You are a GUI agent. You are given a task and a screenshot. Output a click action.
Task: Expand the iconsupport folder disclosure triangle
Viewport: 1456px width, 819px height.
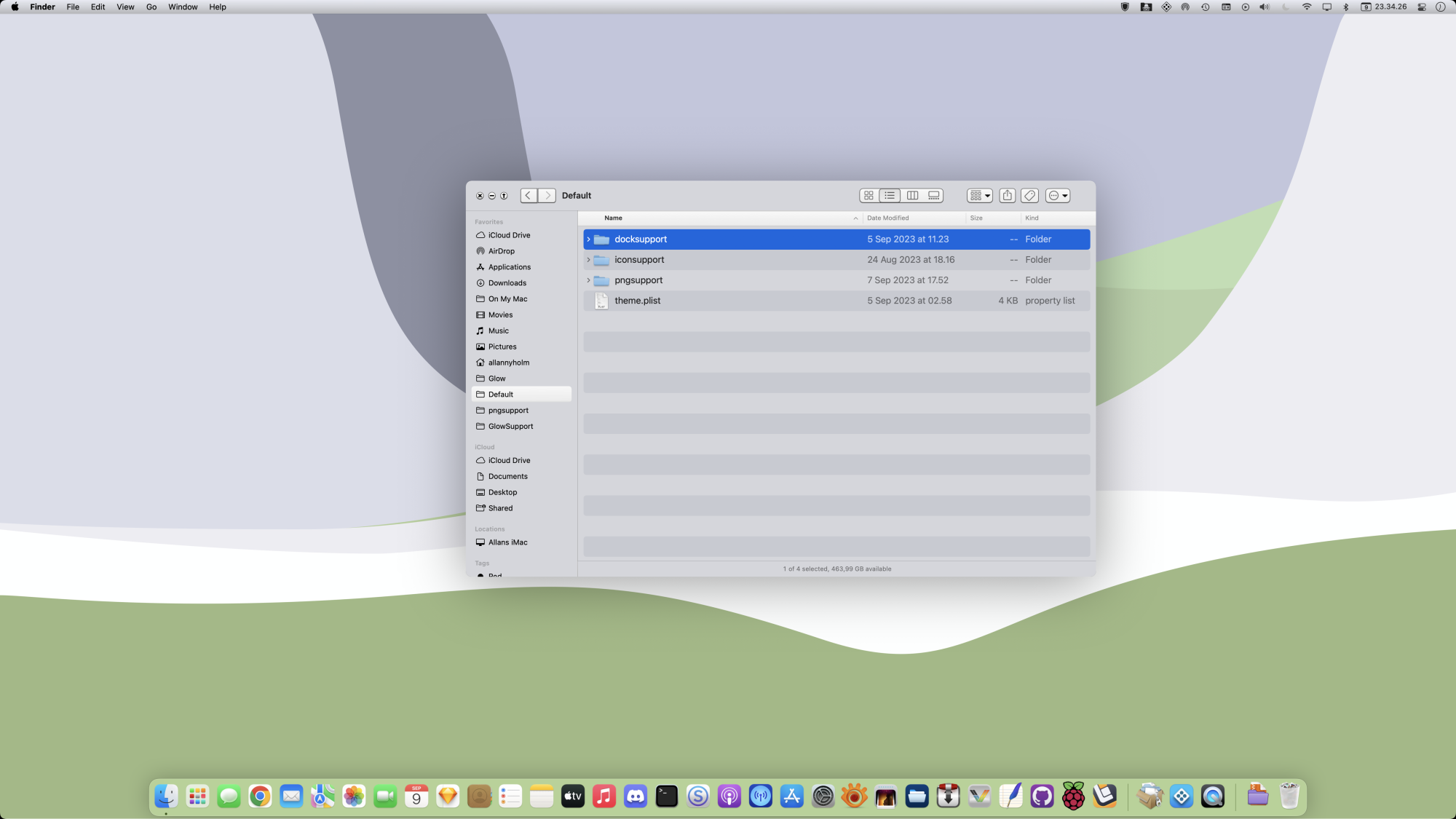(589, 260)
